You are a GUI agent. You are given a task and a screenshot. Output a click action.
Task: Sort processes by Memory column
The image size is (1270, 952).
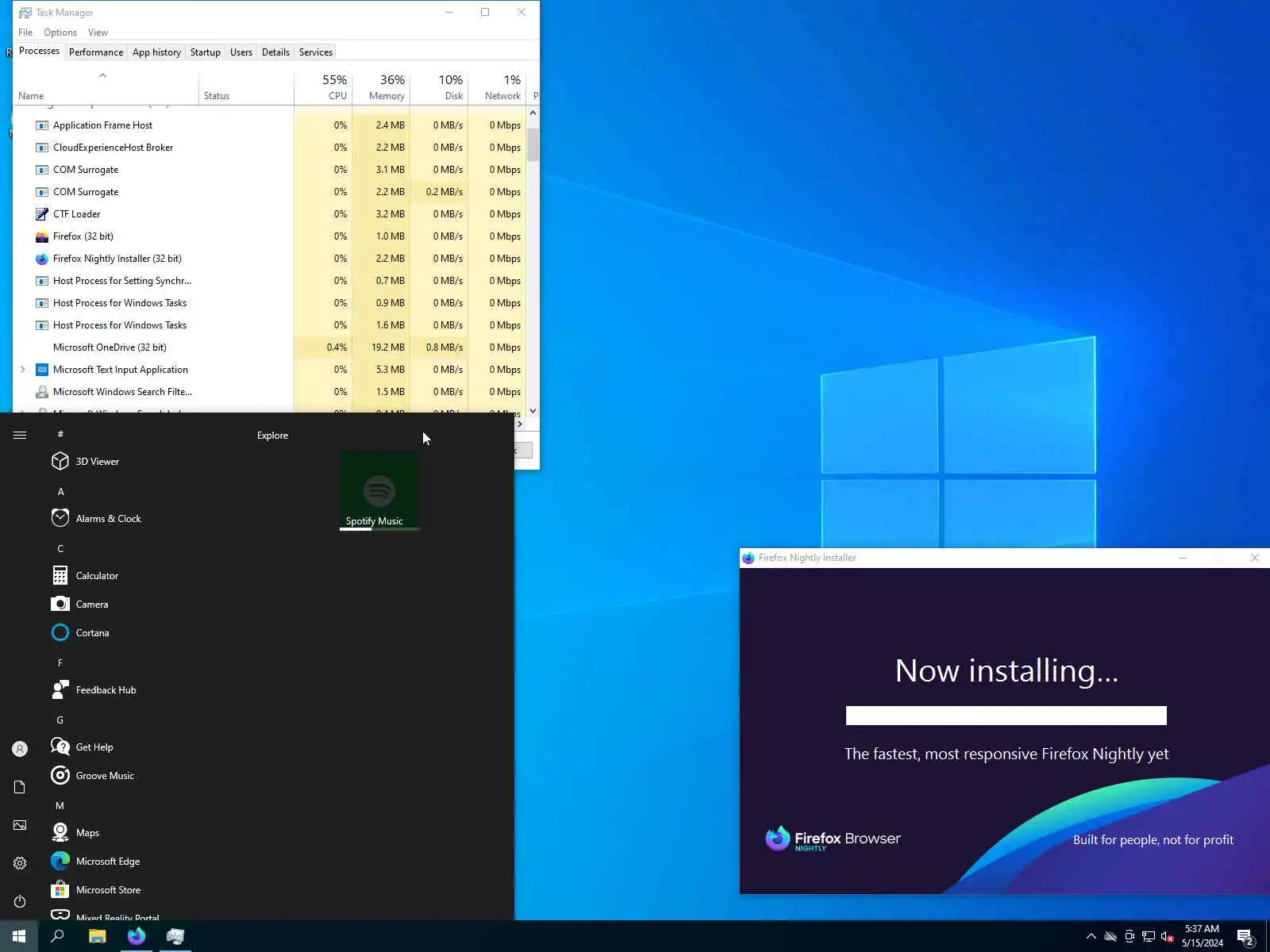pos(382,87)
